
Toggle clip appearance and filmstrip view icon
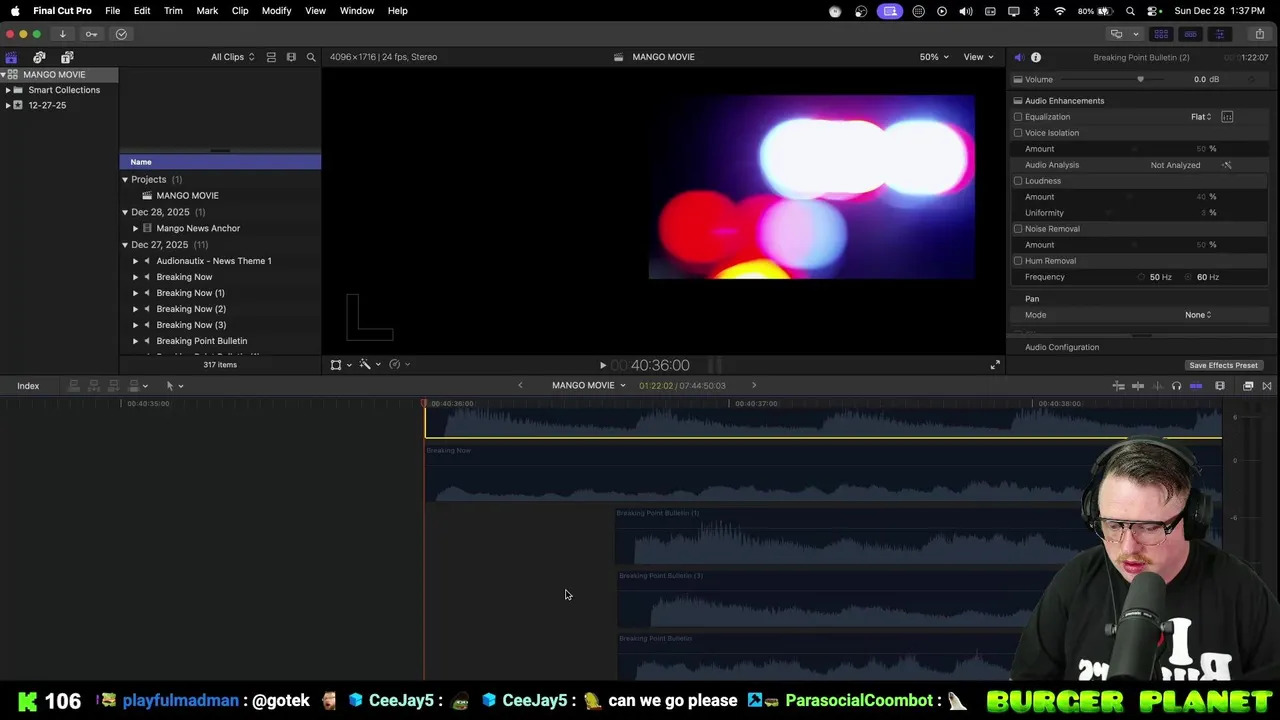(271, 57)
